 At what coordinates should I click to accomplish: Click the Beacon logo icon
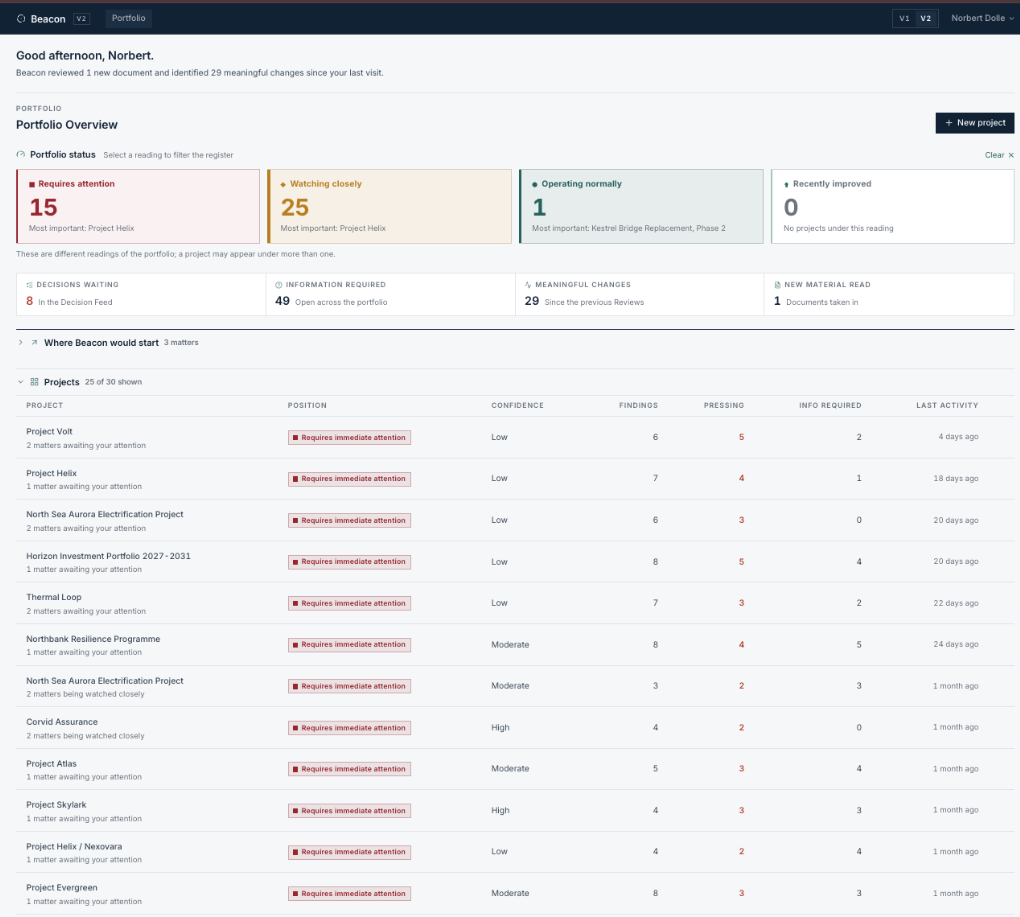tap(21, 19)
